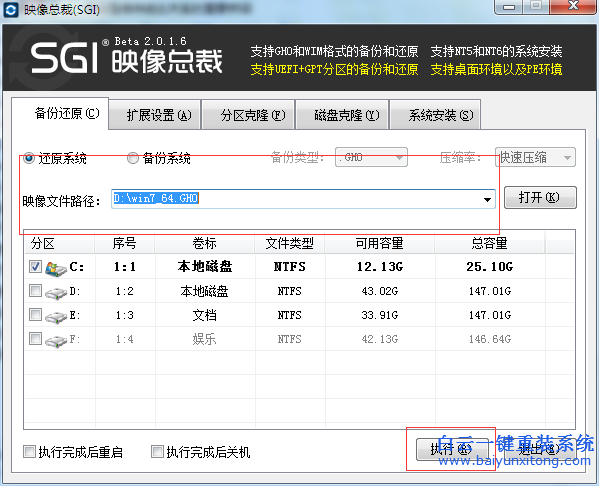Screen dimensions: 599x486
Task: Click the 打开(K) button
Action: click(540, 198)
